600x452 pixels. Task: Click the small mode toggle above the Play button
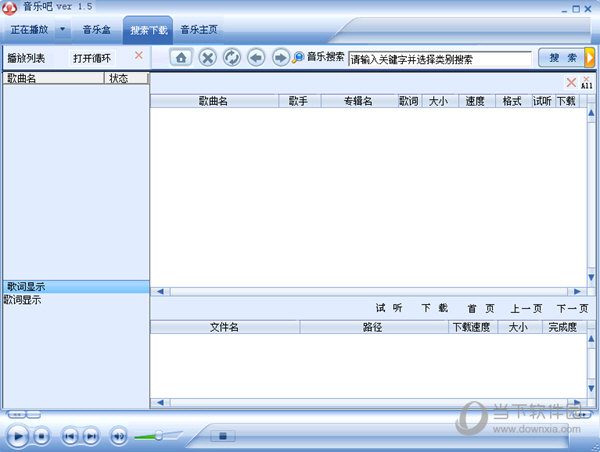click(x=17, y=415)
